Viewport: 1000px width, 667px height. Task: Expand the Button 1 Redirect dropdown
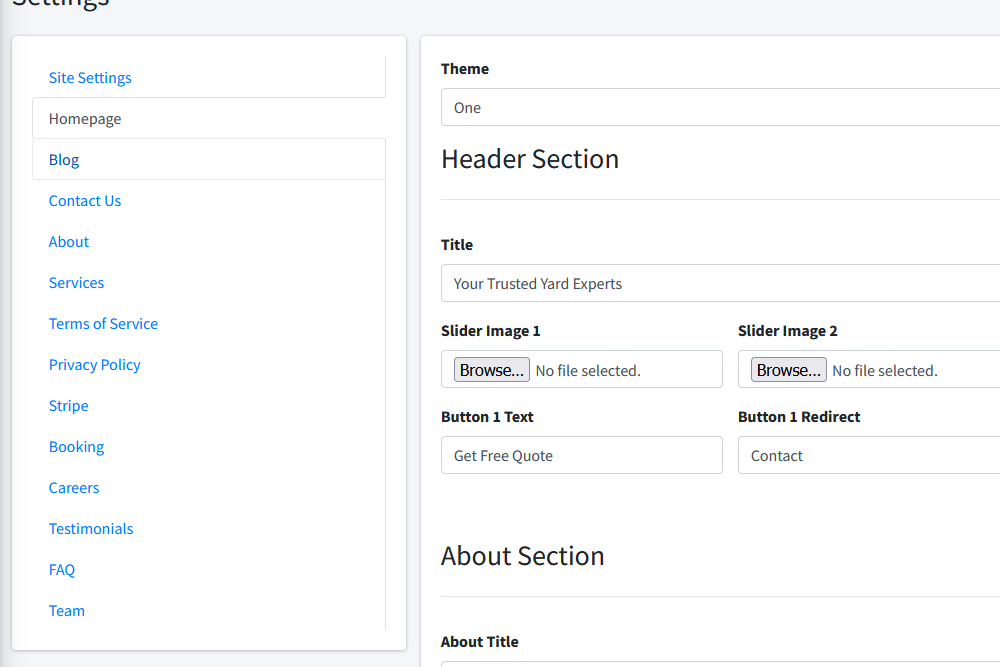[868, 456]
